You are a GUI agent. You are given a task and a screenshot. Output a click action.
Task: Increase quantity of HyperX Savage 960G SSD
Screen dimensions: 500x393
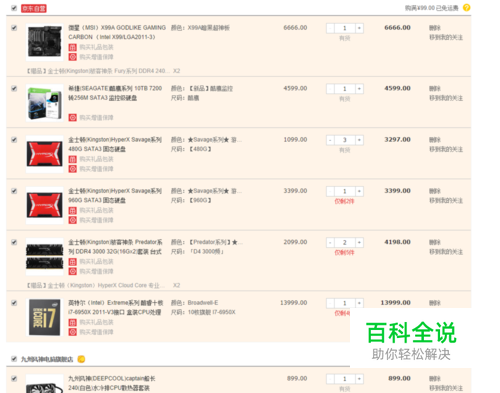tap(359, 191)
